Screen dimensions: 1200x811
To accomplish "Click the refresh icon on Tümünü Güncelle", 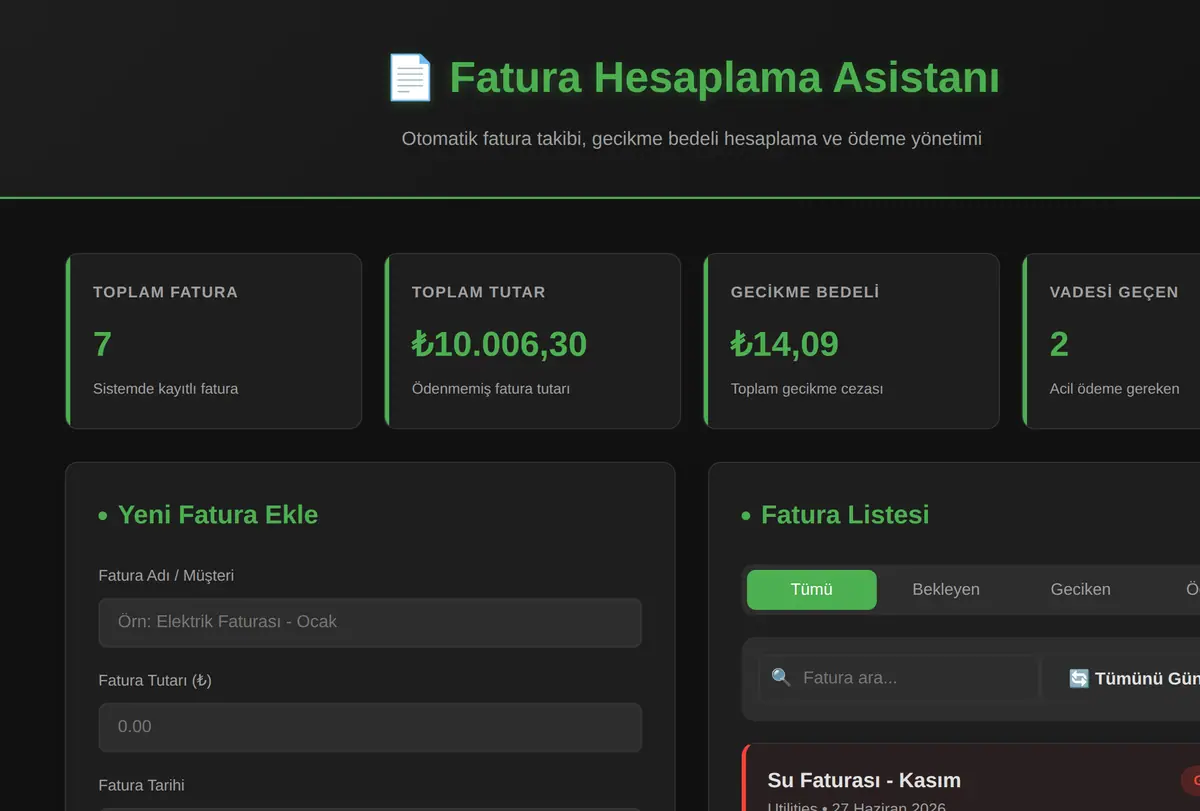I will pos(1079,679).
